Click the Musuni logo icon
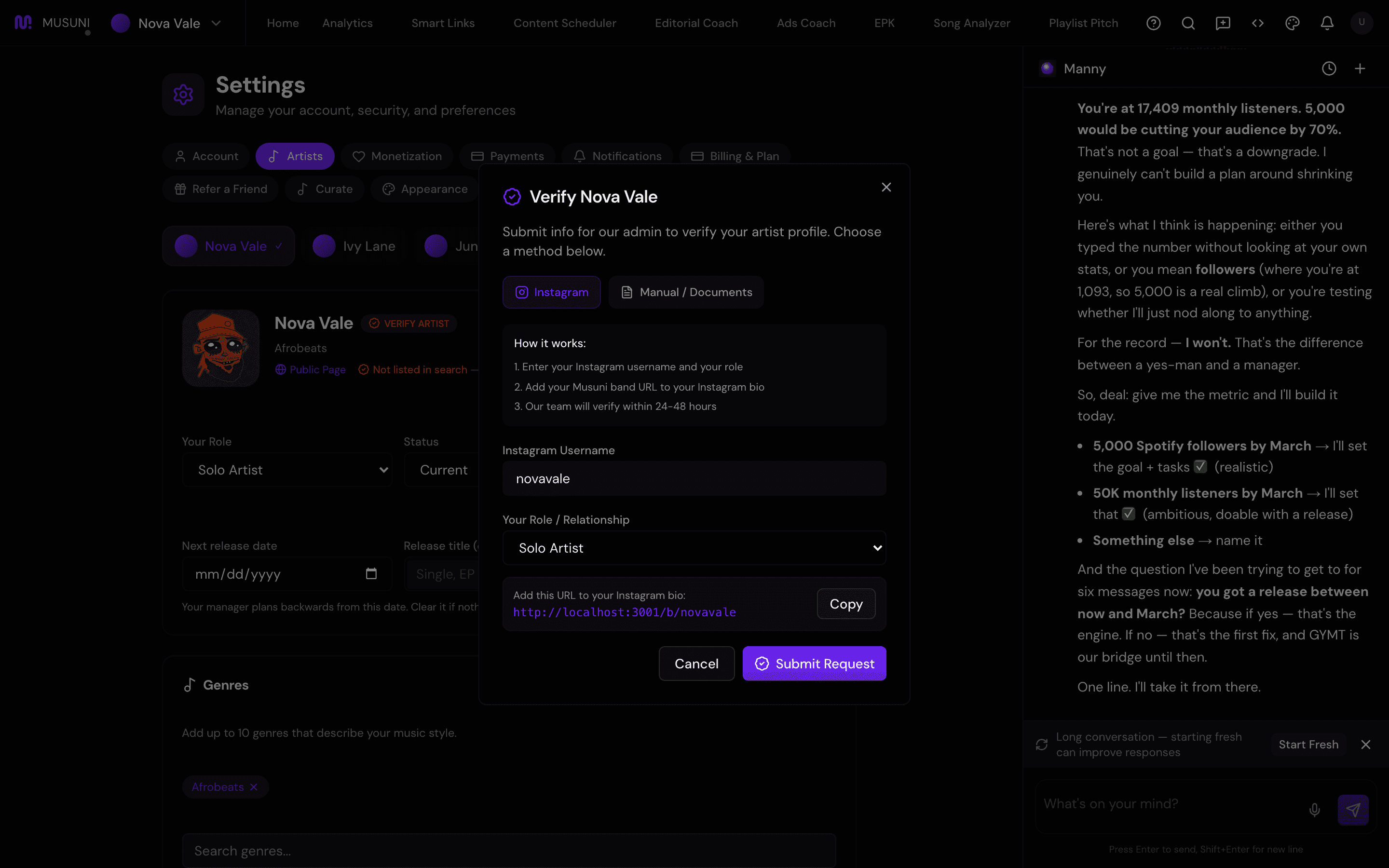The height and width of the screenshot is (868, 1389). pos(23,23)
